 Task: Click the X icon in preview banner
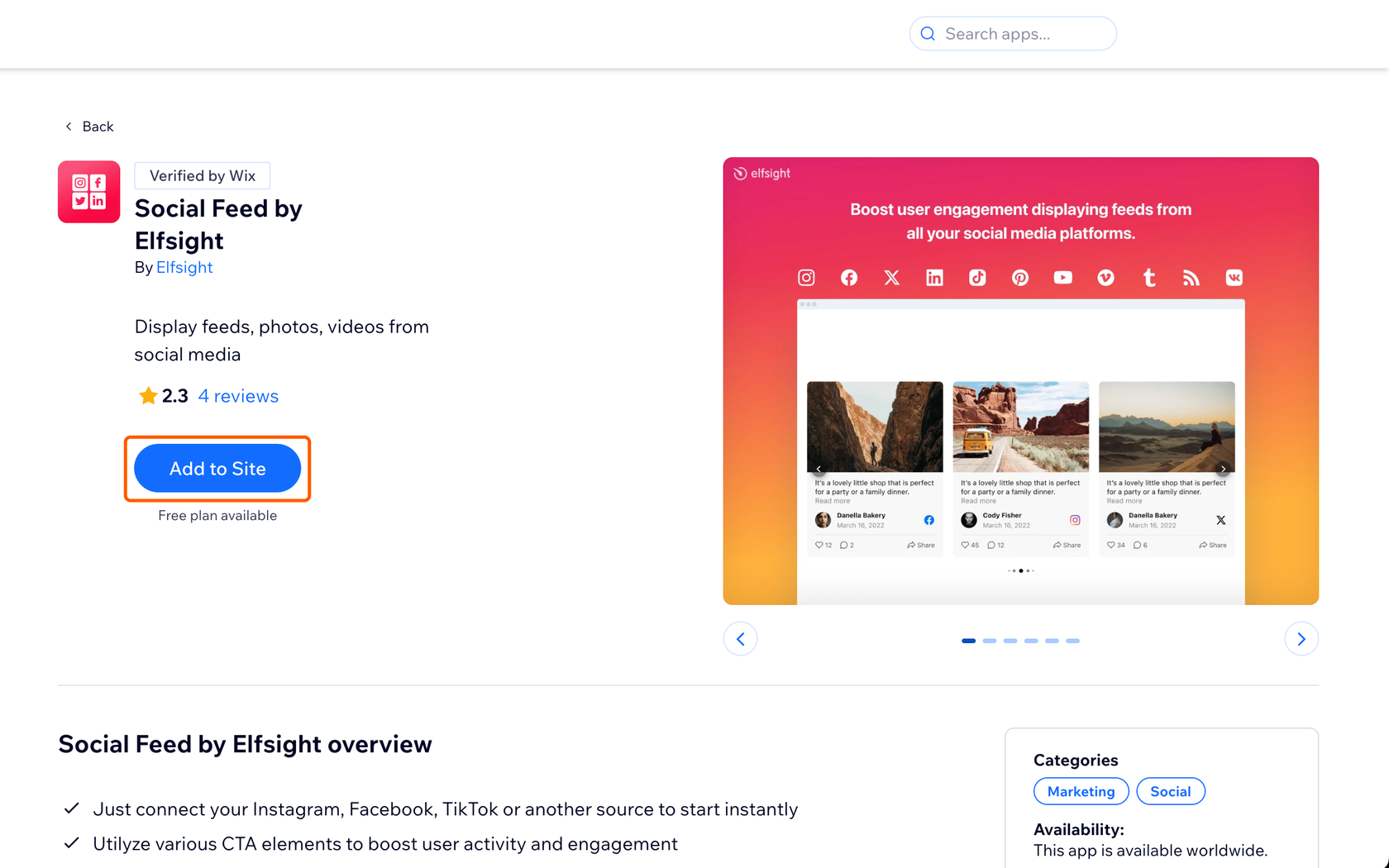coord(892,278)
